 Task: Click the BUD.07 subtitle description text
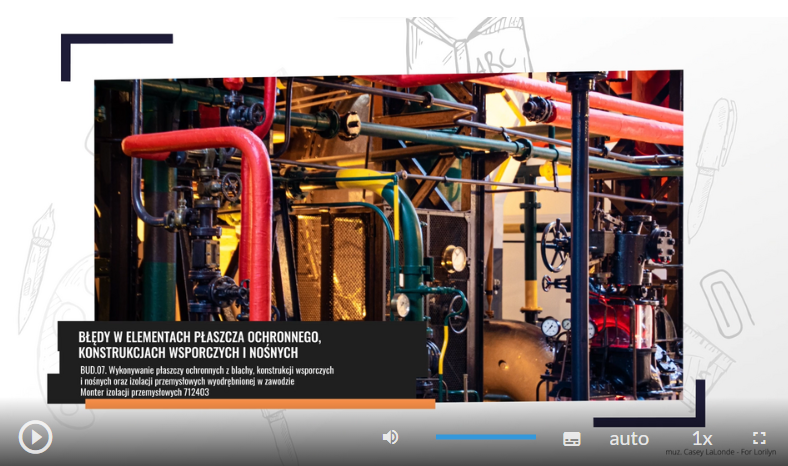click(206, 381)
